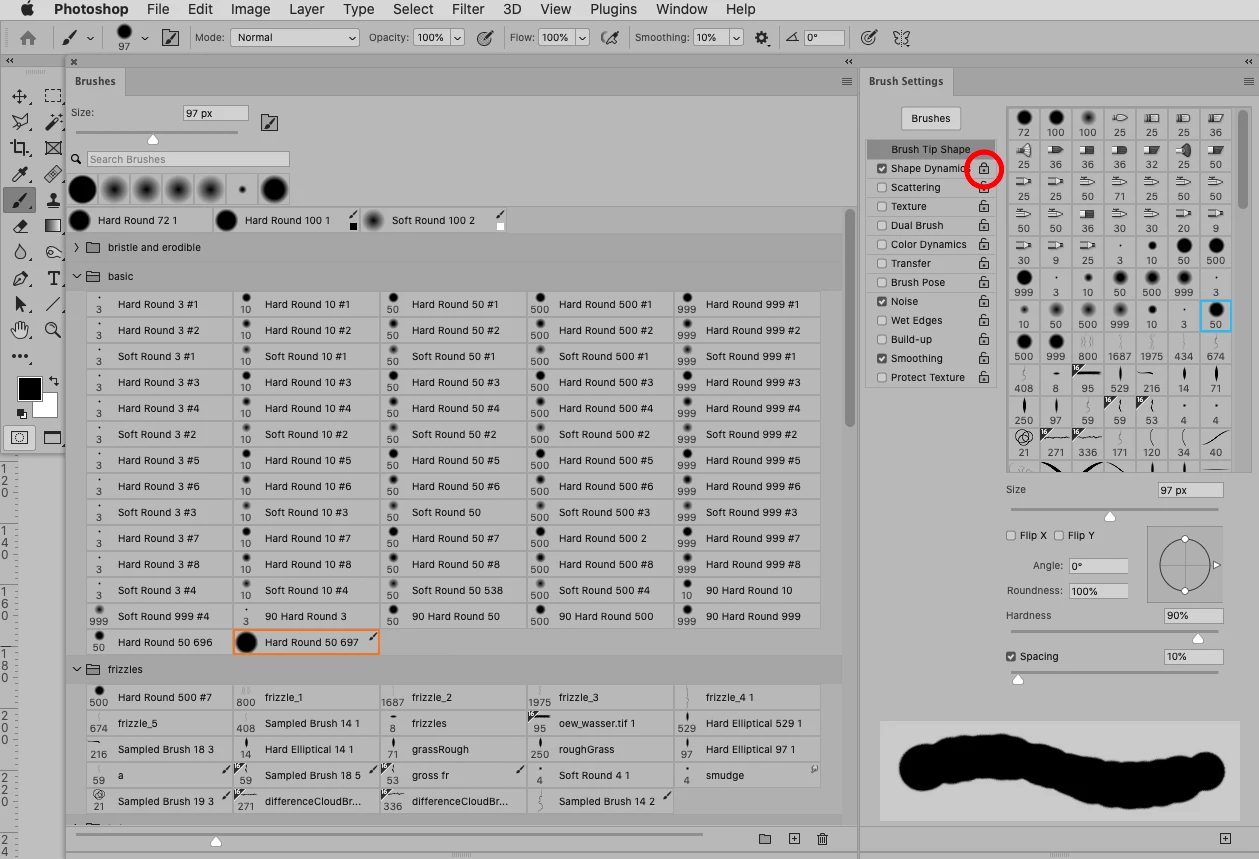Select the Zoom magnifier tool
Screen dimensions: 1259x859
click(x=52, y=329)
